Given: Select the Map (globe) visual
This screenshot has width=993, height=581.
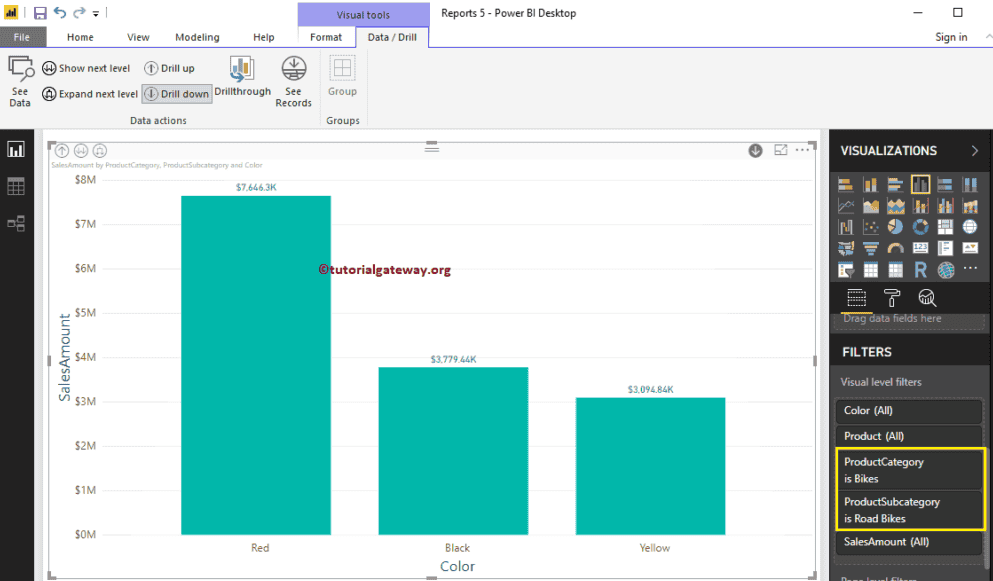Looking at the screenshot, I should click(x=970, y=227).
